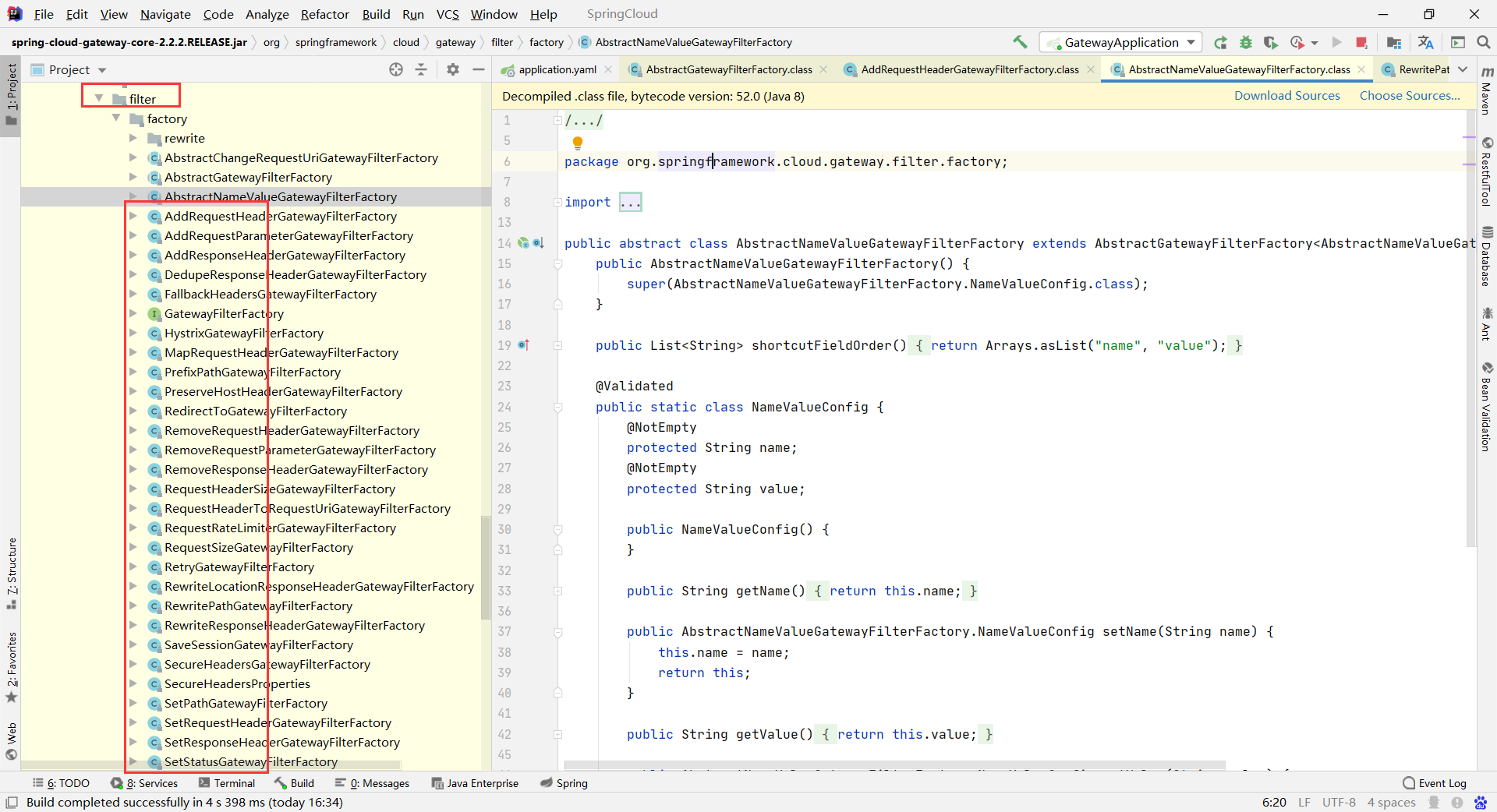Click the editor horizontal scrollbar

tap(895, 765)
